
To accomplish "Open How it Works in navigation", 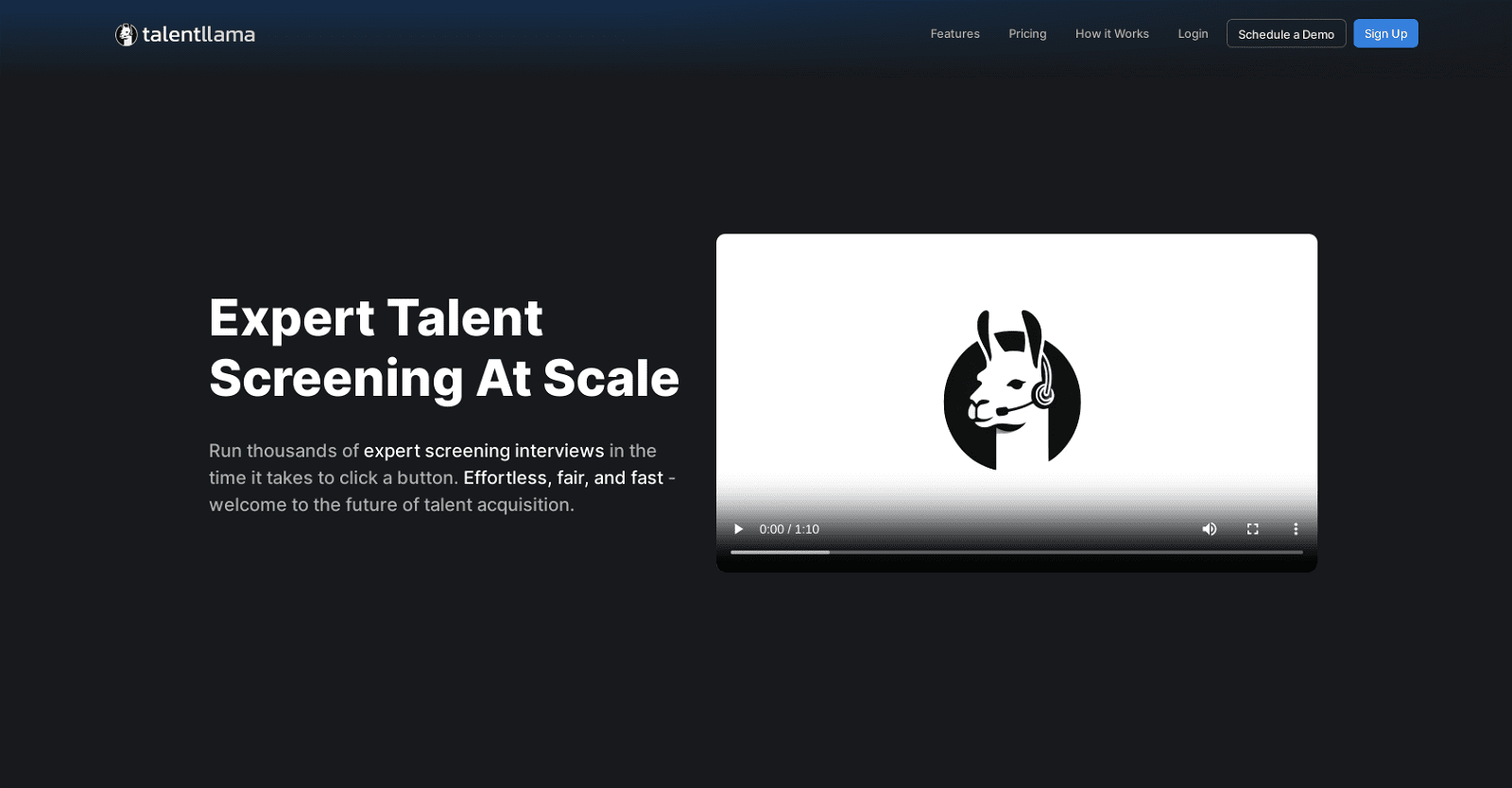I will pyautogui.click(x=1111, y=34).
